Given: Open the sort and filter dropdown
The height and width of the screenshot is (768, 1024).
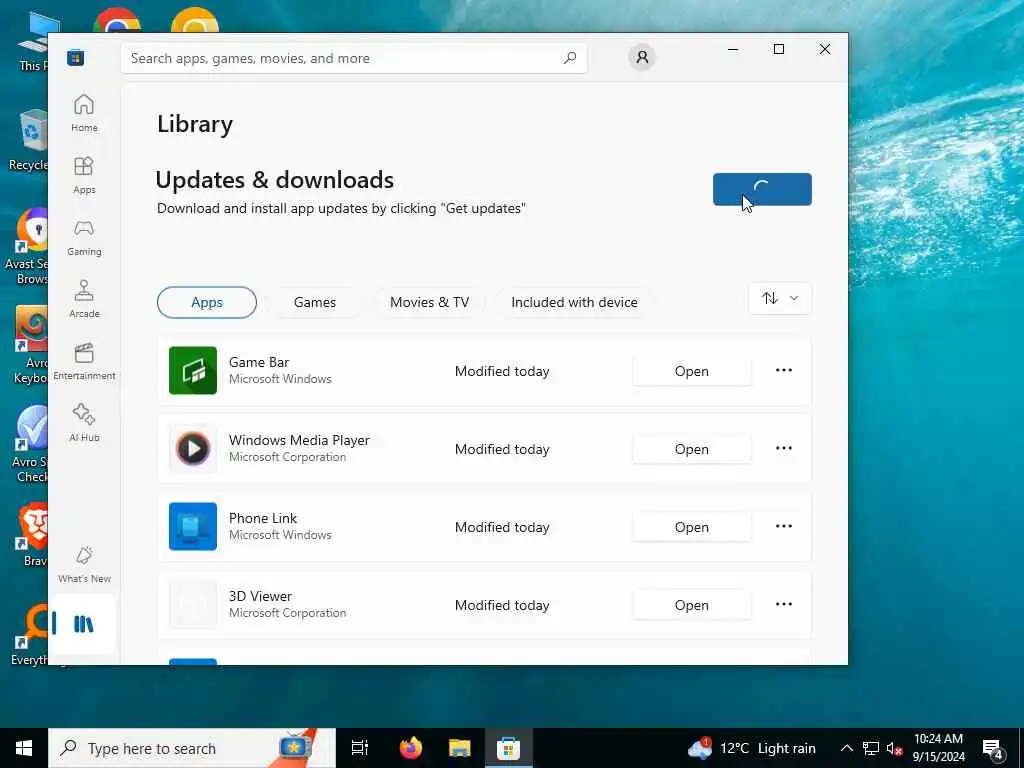Looking at the screenshot, I should coord(780,298).
